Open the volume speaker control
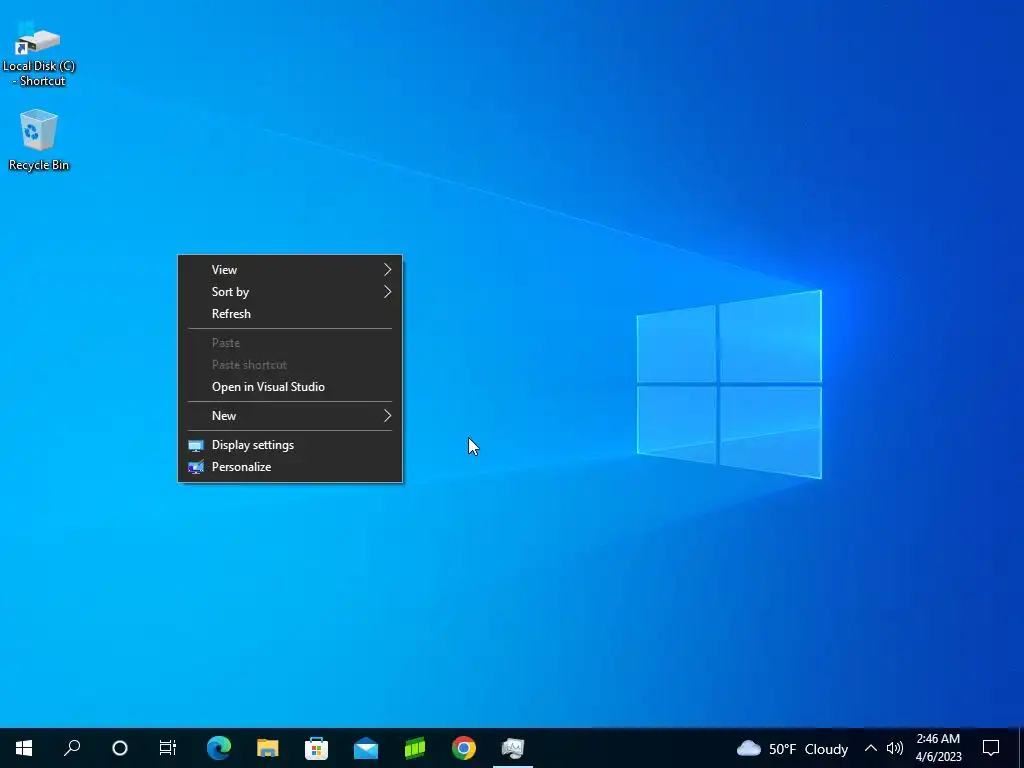Screen dimensions: 1024x768 895,748
